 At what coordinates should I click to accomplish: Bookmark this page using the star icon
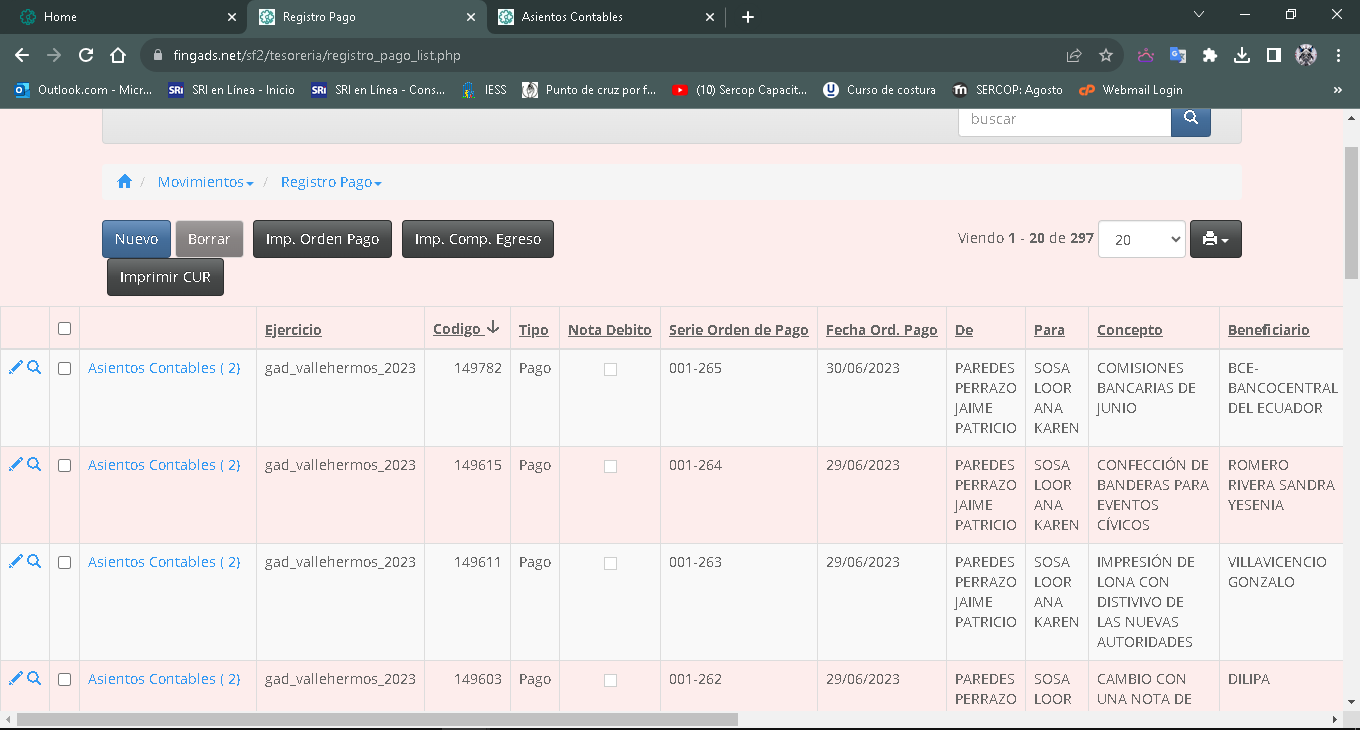[x=1105, y=56]
